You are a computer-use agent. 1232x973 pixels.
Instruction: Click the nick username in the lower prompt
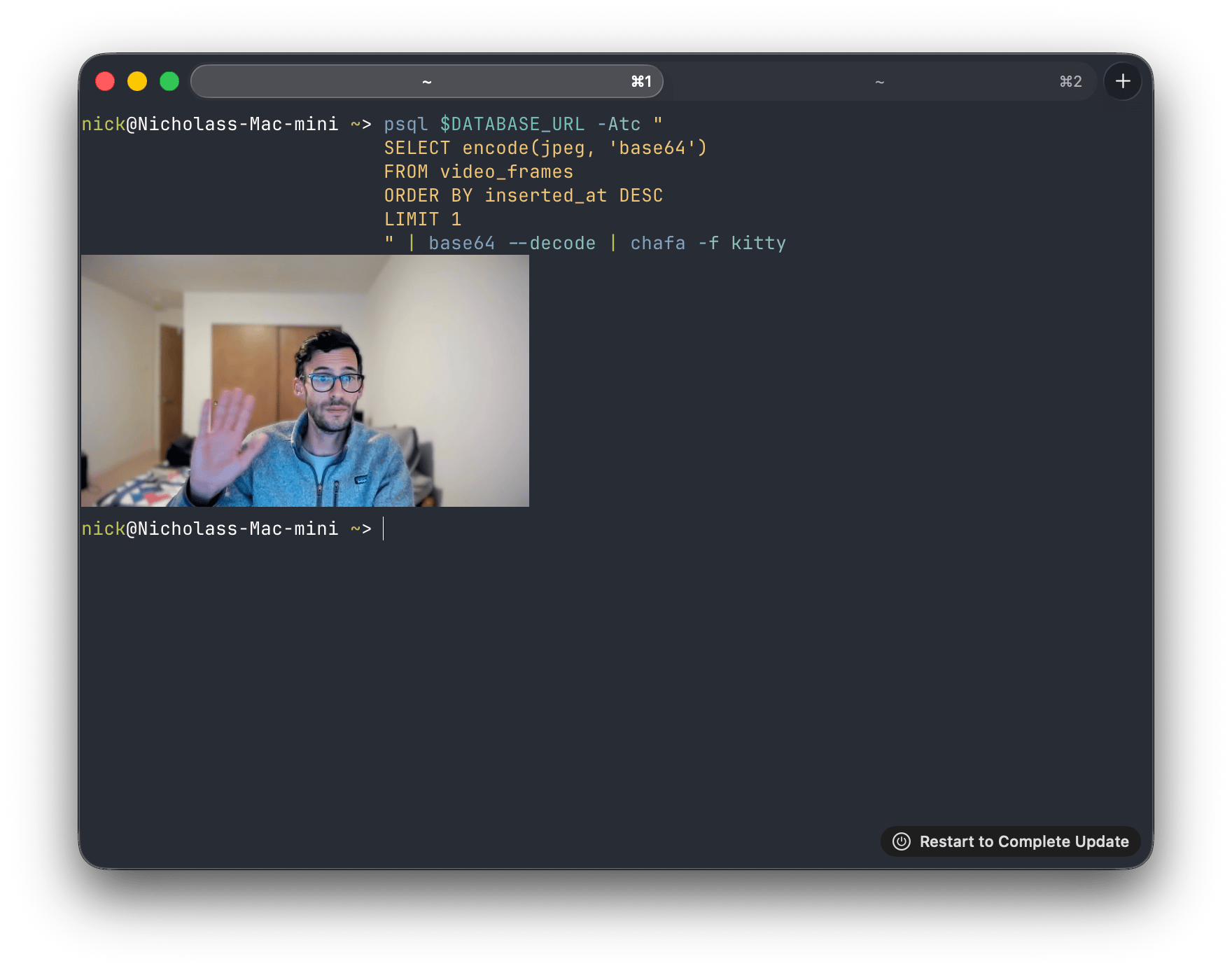coord(104,528)
